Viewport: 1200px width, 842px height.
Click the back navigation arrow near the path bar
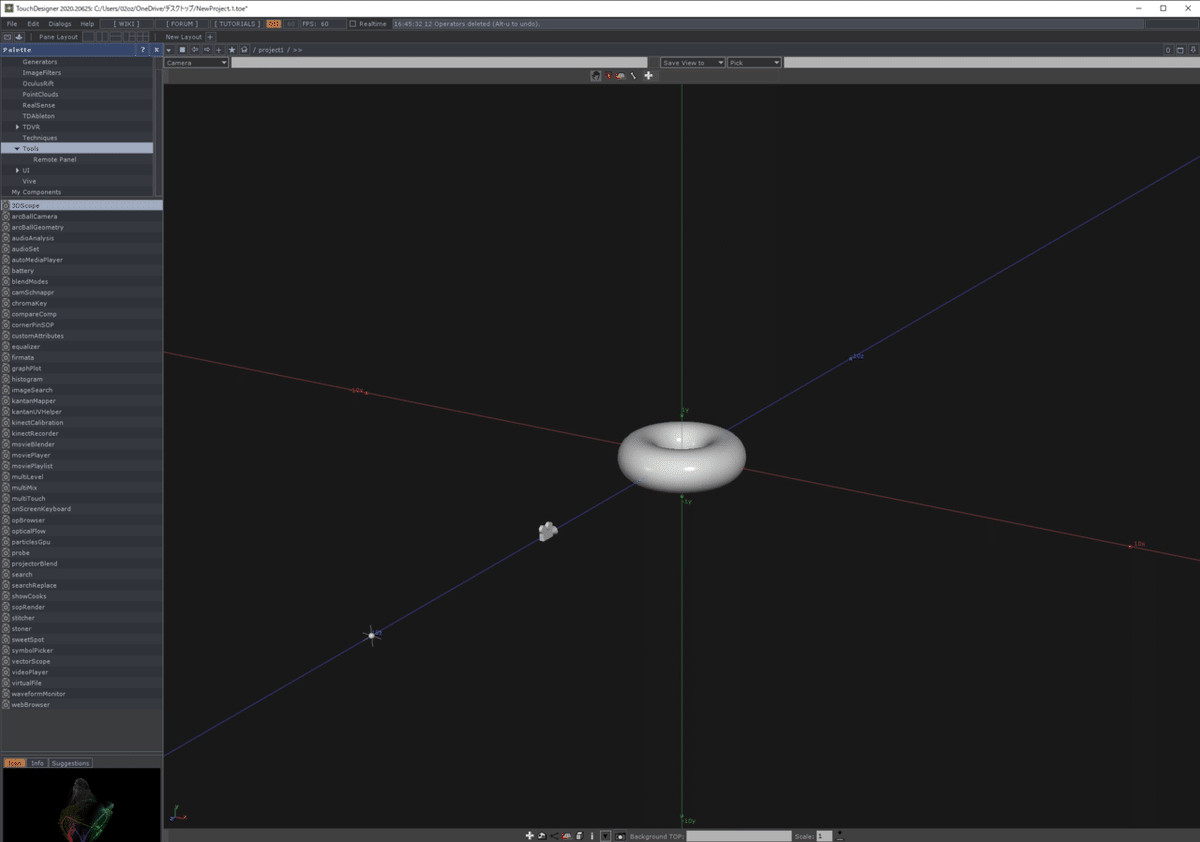[195, 50]
